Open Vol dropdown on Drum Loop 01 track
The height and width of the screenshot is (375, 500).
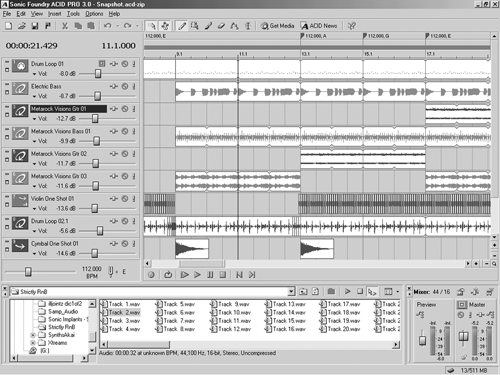point(34,74)
